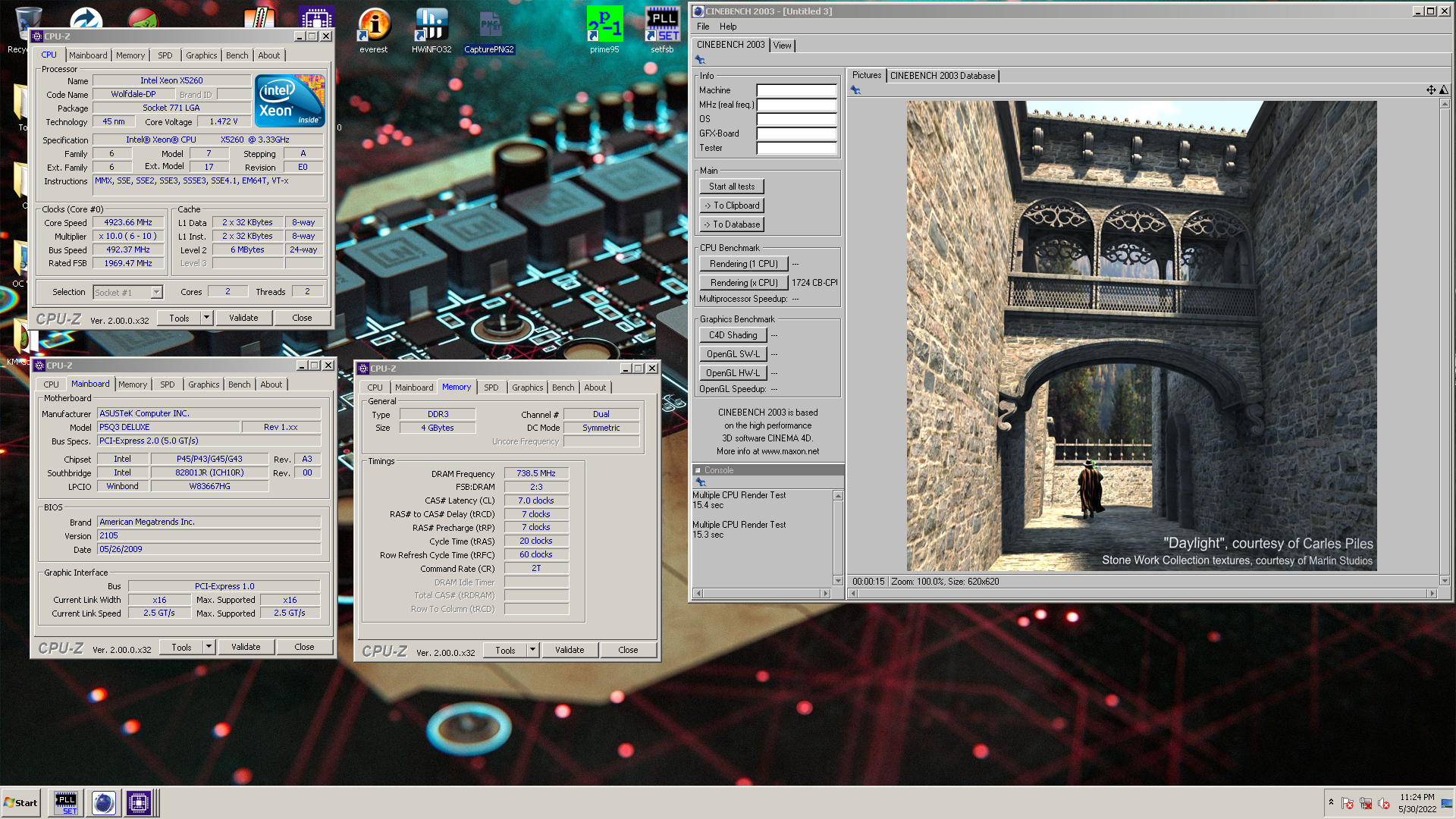Open the setfsb desktop shortcut
This screenshot has width=1456, height=819.
[662, 30]
